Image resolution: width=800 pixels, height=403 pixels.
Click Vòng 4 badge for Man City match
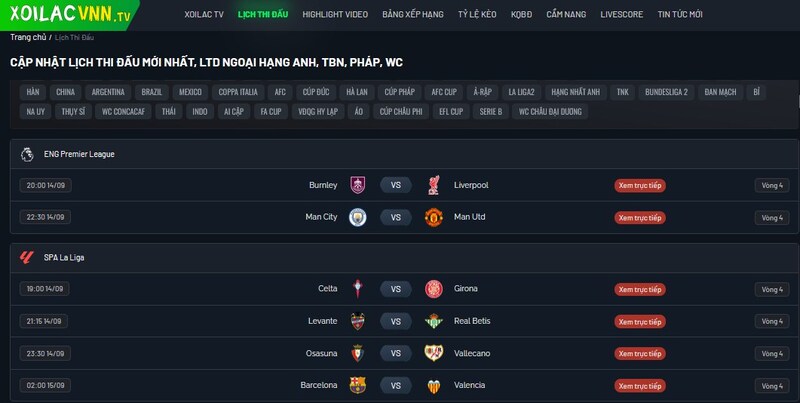click(x=771, y=218)
